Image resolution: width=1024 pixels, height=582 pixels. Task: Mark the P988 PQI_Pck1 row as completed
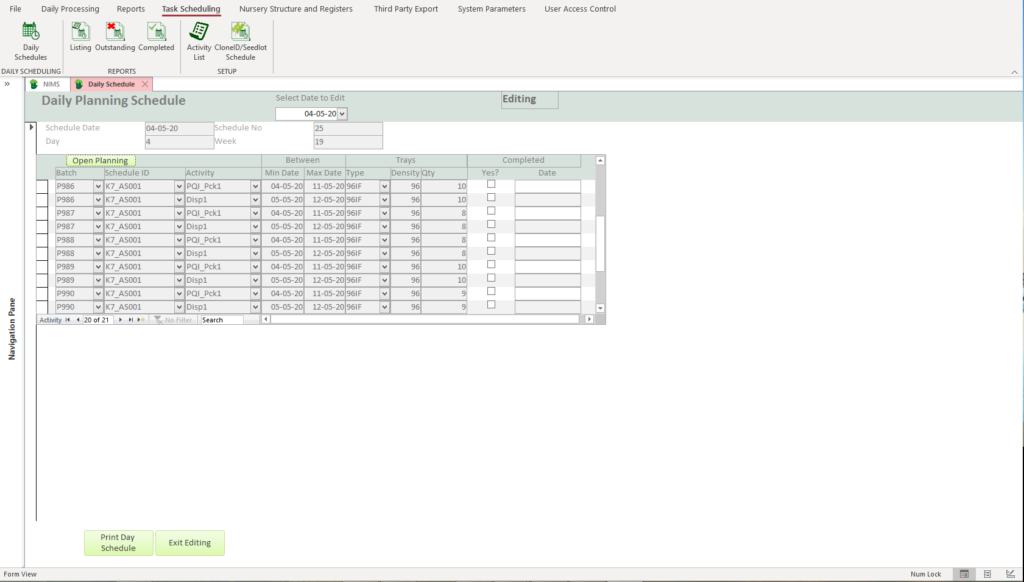point(491,238)
